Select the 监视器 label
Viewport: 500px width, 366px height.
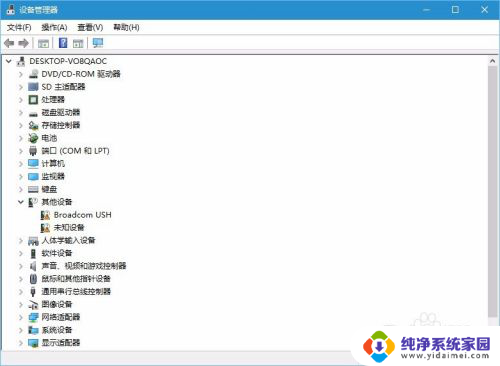(x=53, y=176)
